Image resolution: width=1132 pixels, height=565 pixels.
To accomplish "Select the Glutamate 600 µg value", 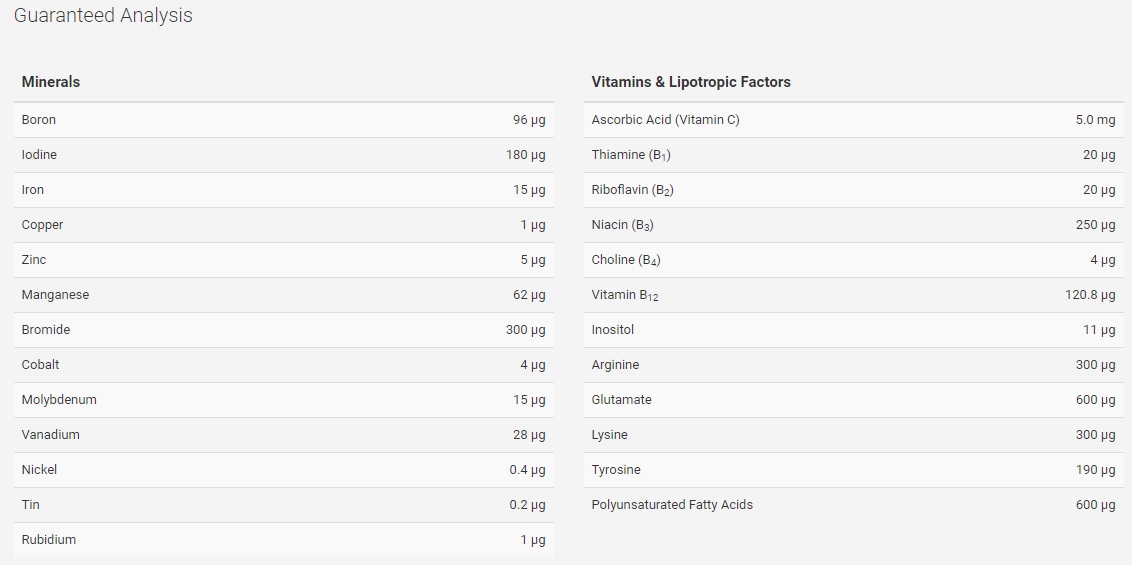I will click(1095, 400).
